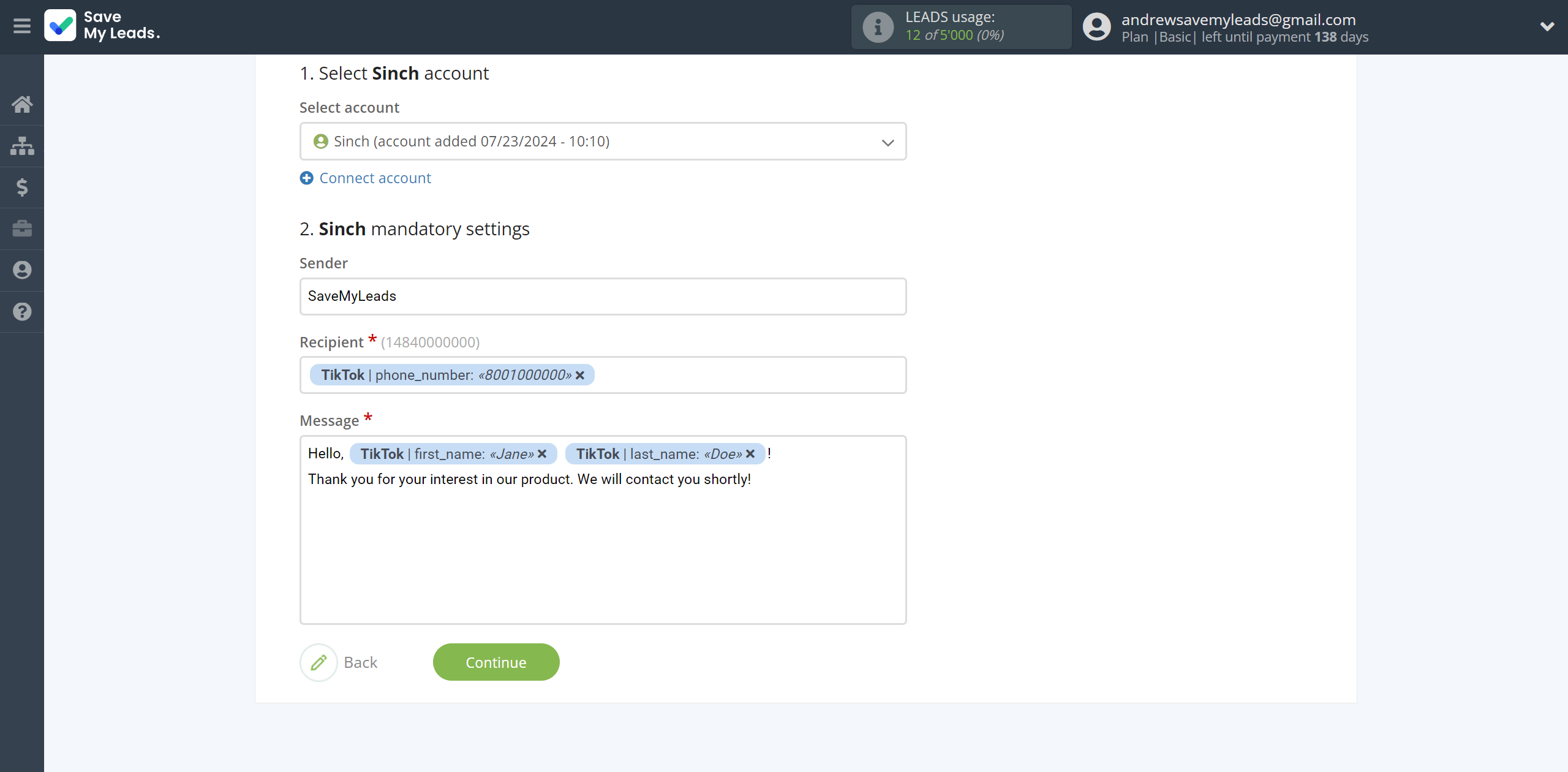Click the LEADS usage info icon
This screenshot has height=772, width=1568.
878,27
